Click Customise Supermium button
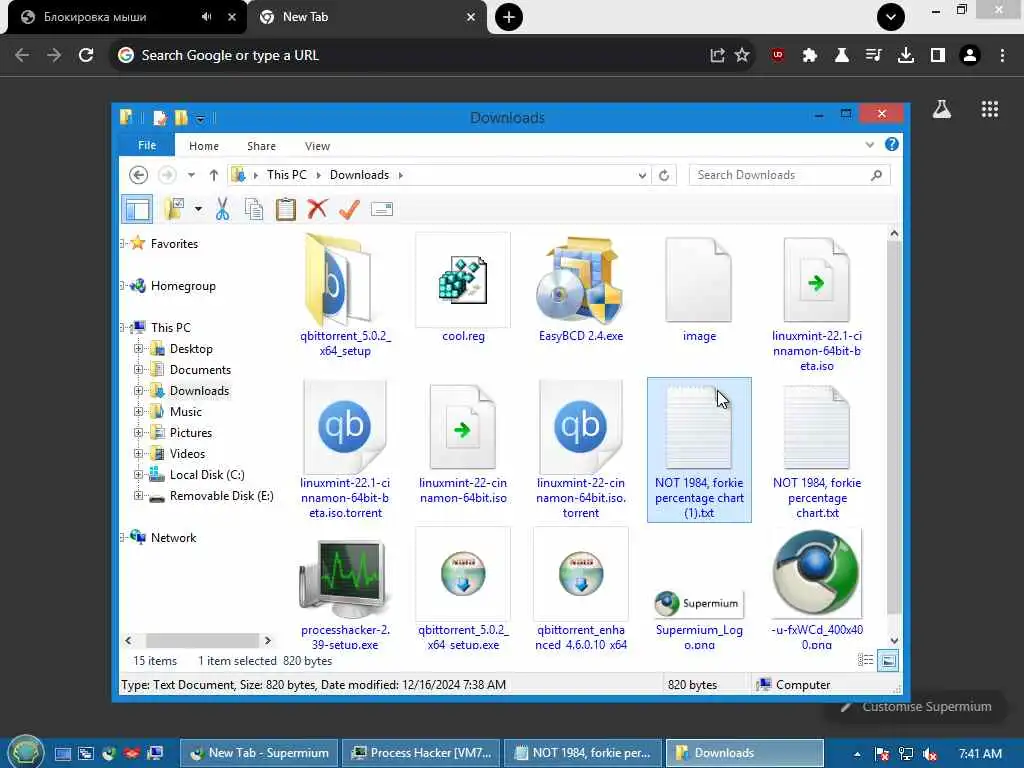Screen dimensions: 1024x768 click(x=916, y=707)
